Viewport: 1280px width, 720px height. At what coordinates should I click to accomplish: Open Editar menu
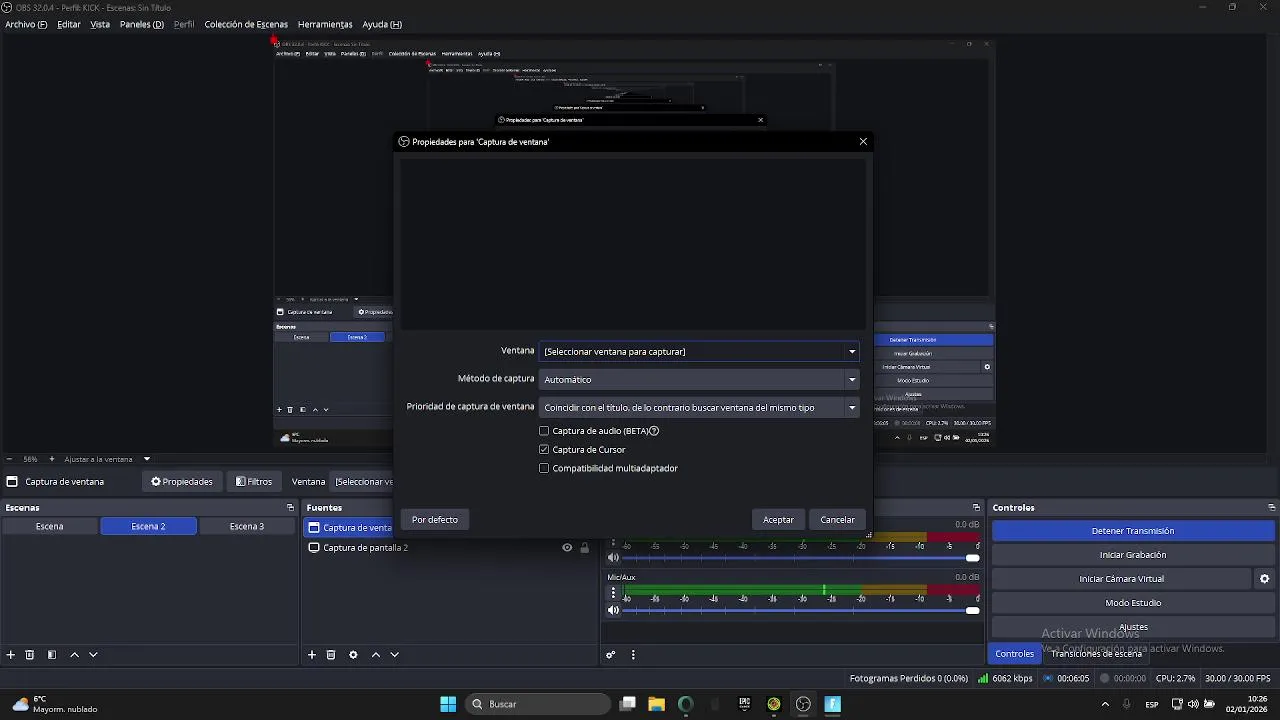coord(69,24)
